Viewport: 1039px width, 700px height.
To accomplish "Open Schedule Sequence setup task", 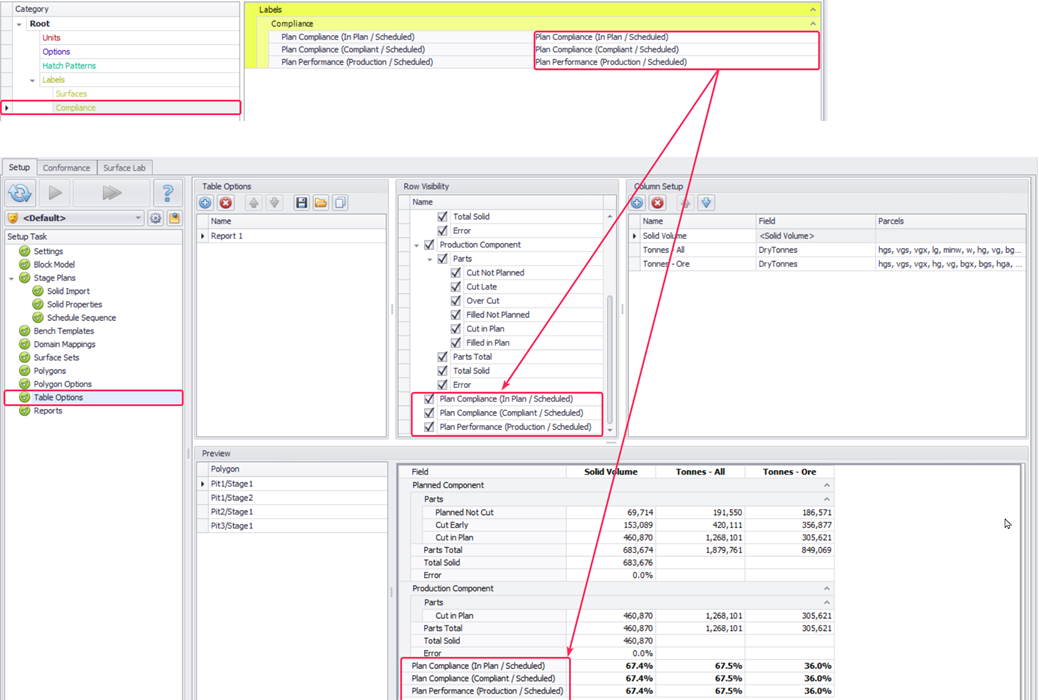I will point(82,318).
